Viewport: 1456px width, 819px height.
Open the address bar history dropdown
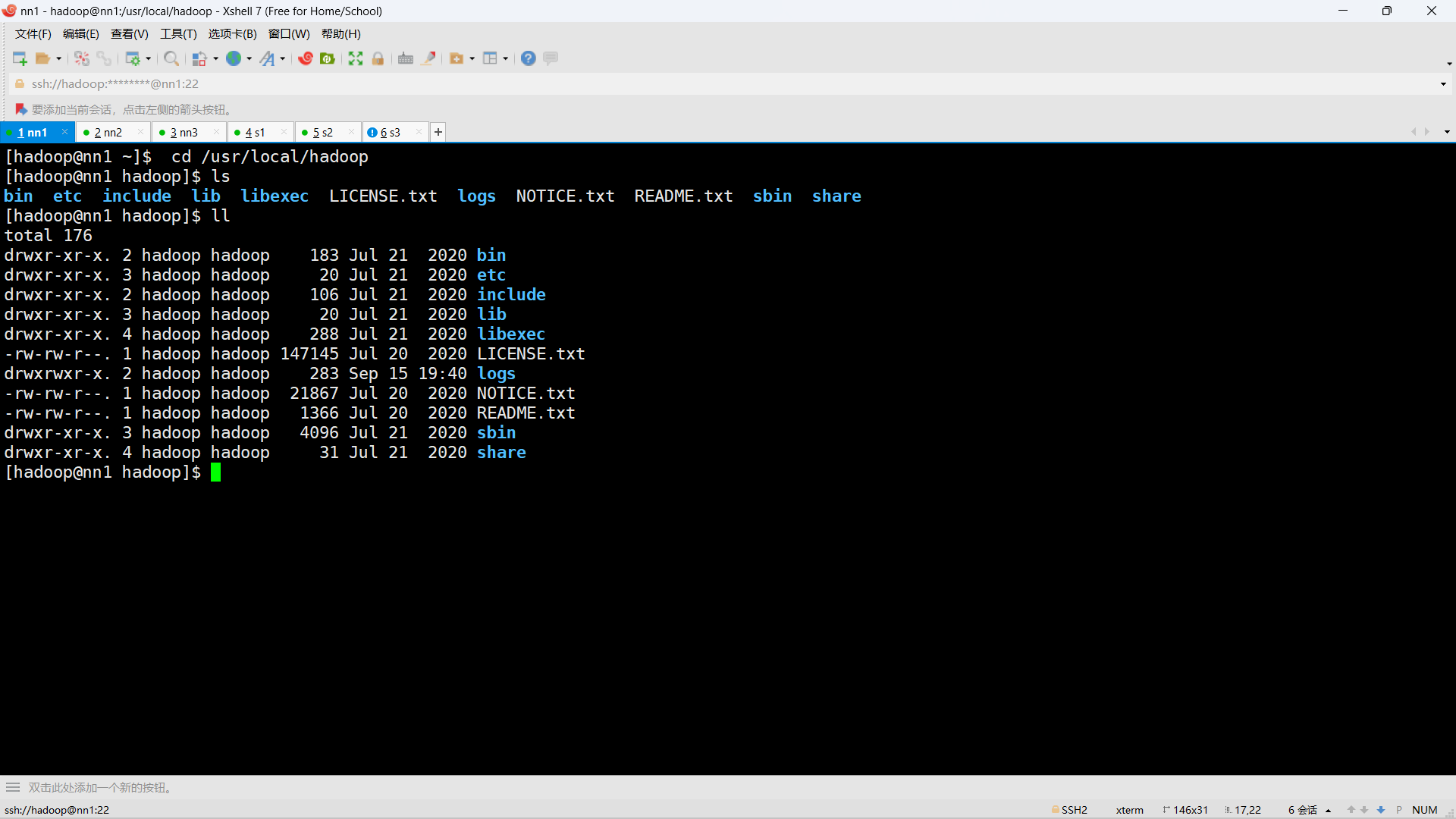click(1443, 84)
